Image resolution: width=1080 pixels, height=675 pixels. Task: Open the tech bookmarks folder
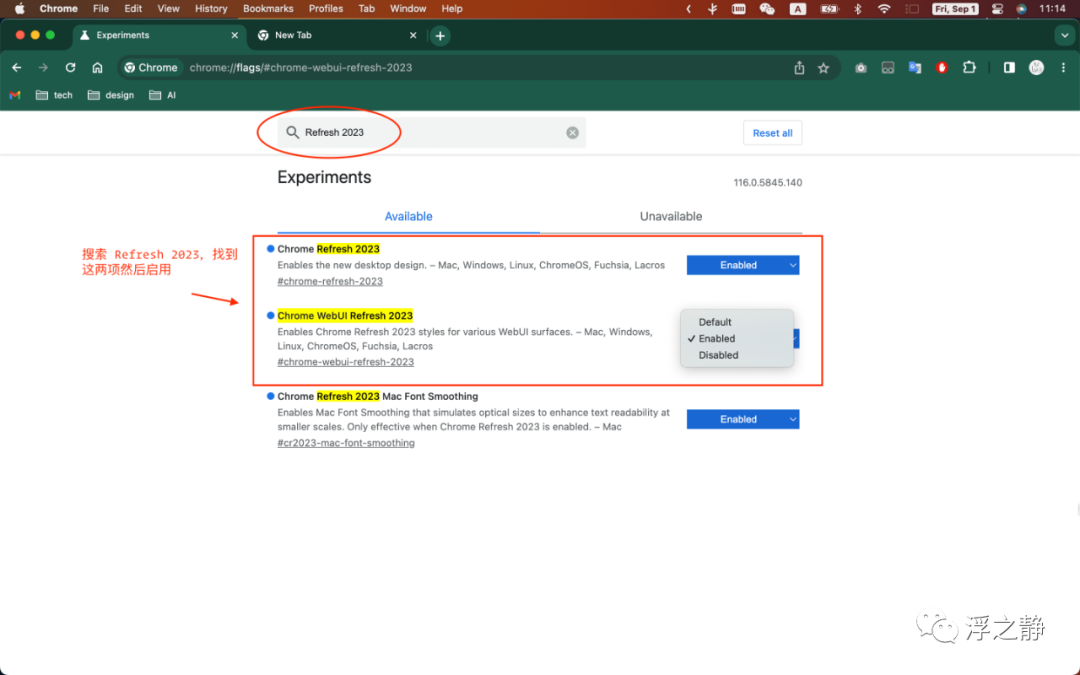54,95
